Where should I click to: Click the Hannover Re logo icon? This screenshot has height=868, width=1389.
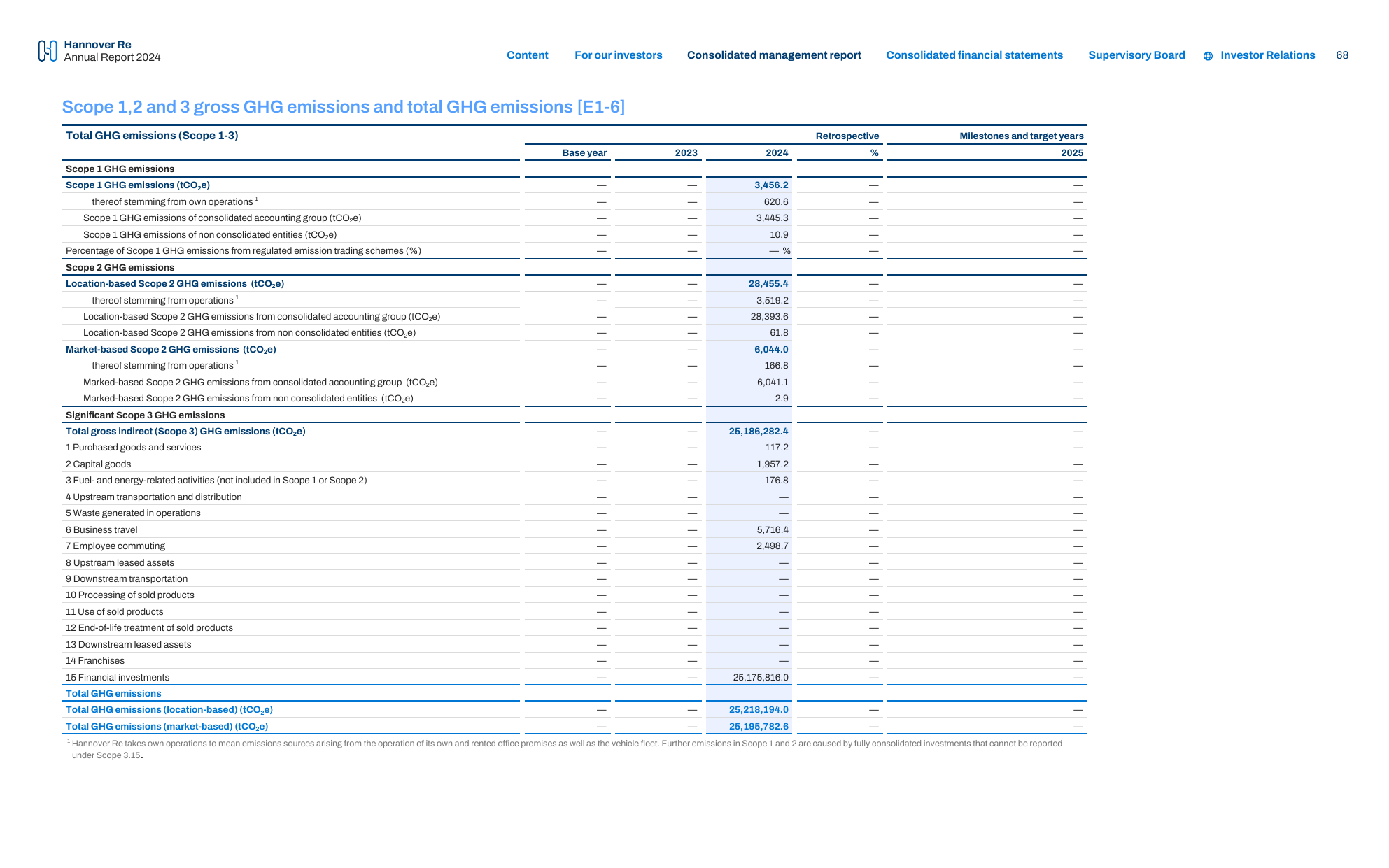[x=48, y=50]
